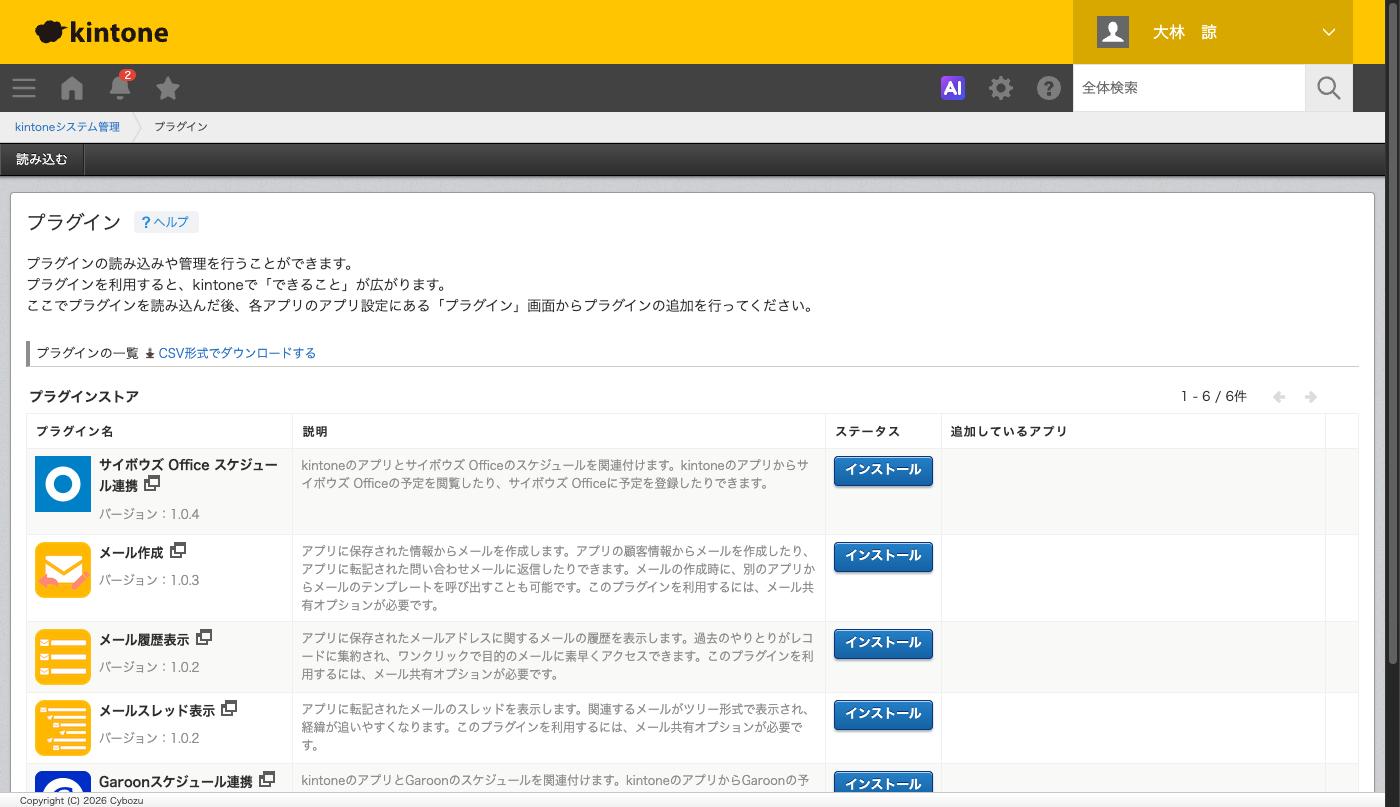Go to kintoneシステム管理 breadcrumb
The width and height of the screenshot is (1400, 807).
67,127
